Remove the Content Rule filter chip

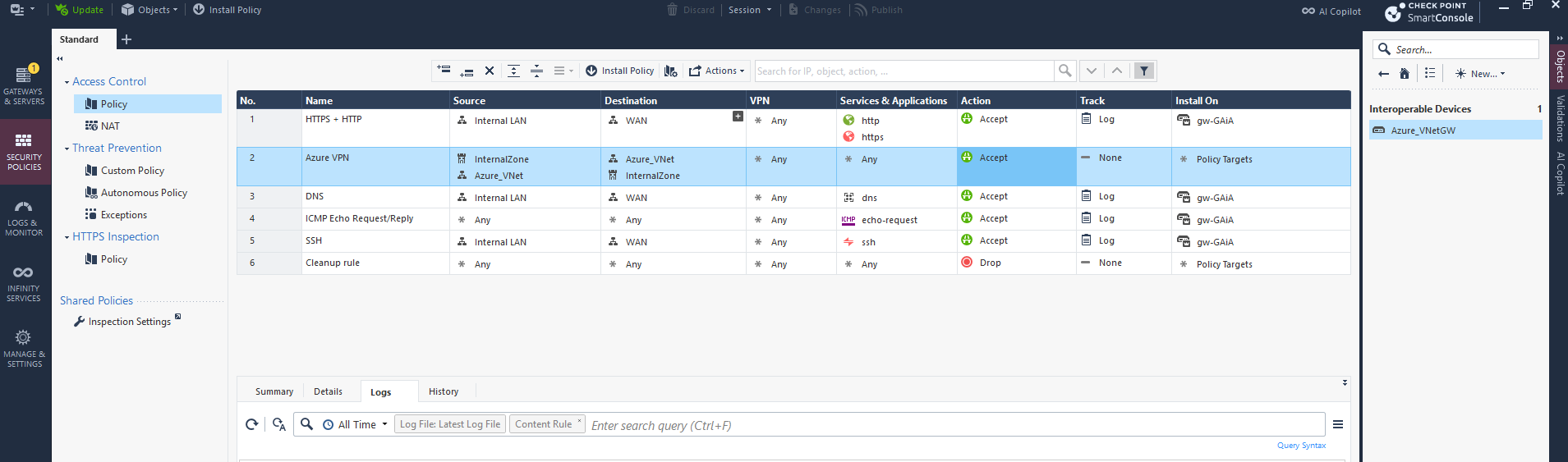579,420
